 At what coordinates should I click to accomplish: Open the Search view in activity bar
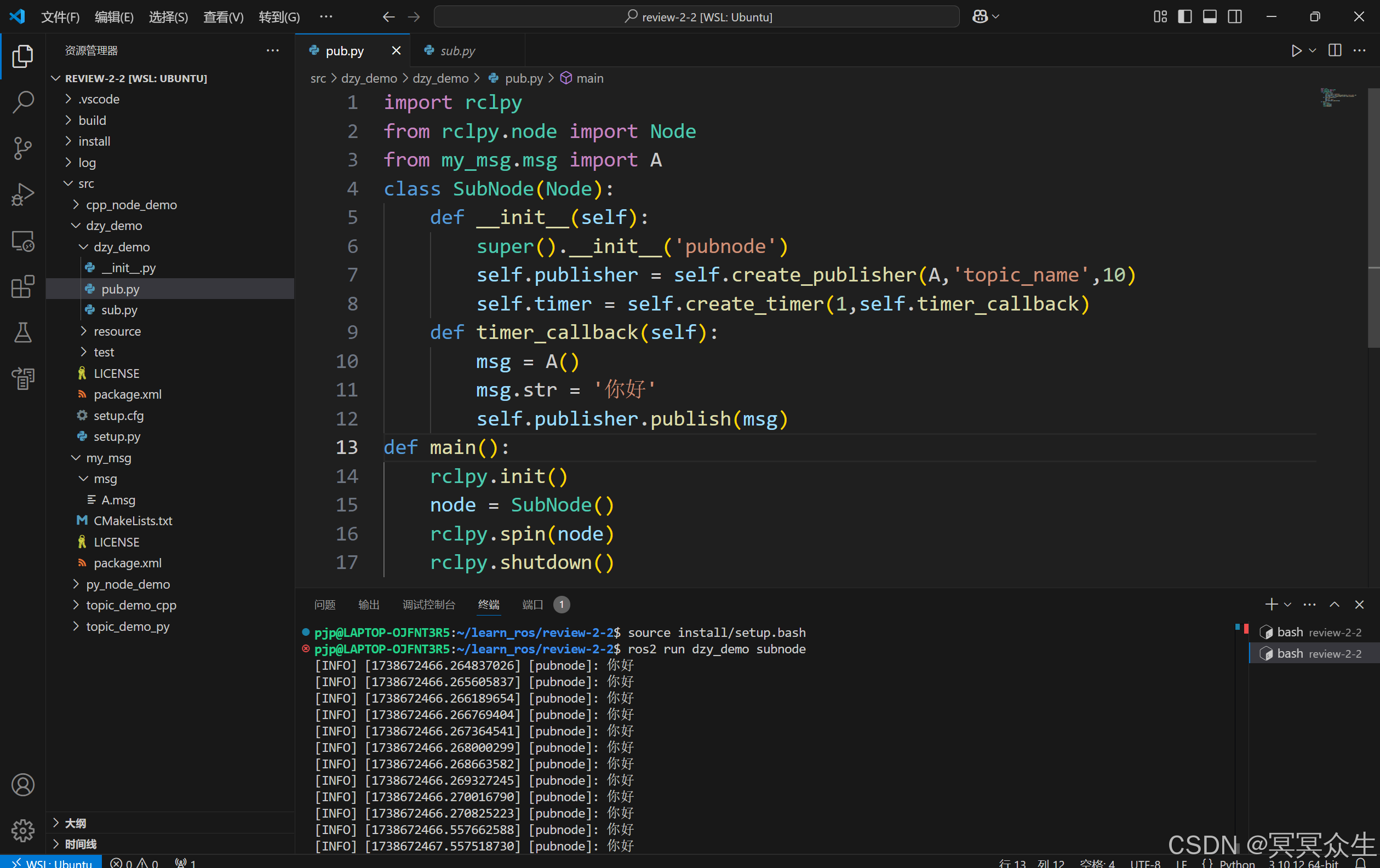[23, 102]
